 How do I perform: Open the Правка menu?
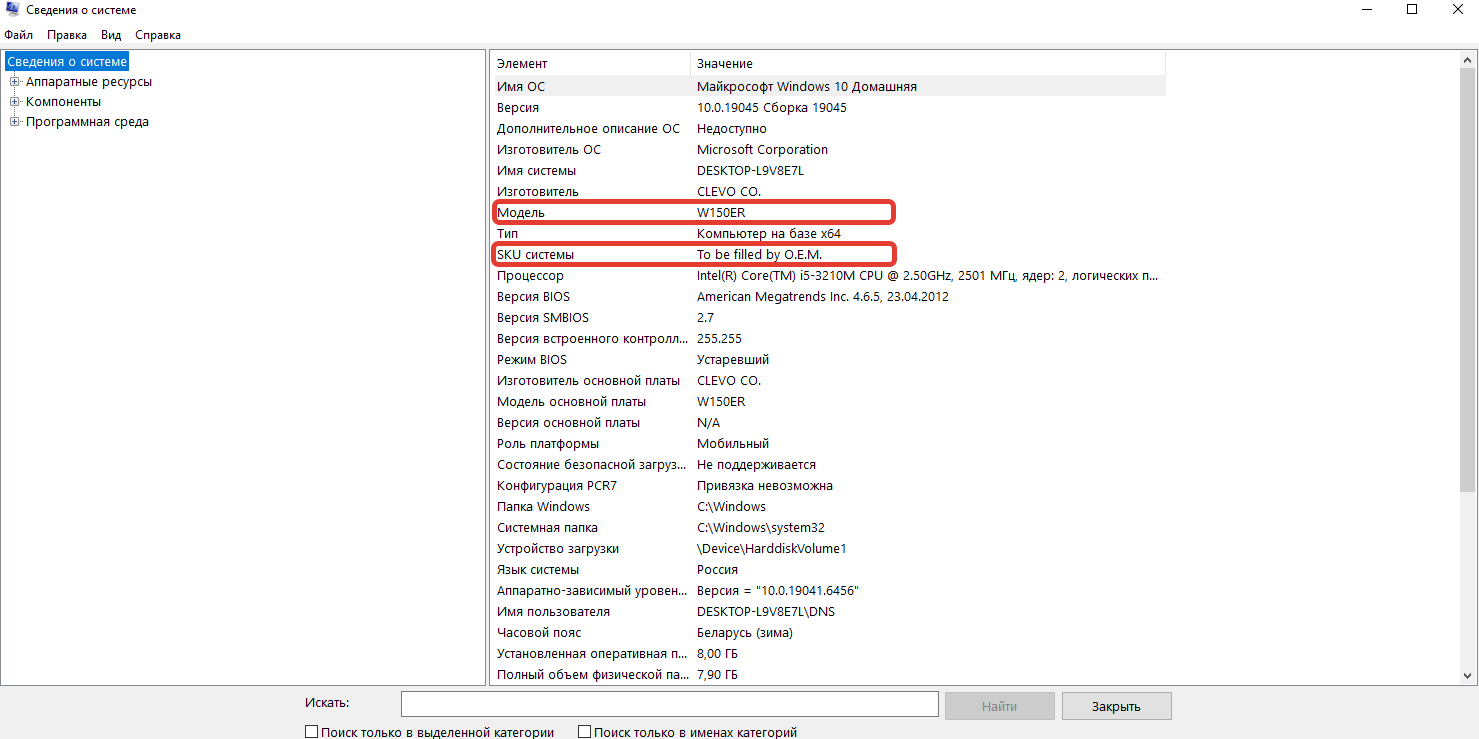click(67, 35)
